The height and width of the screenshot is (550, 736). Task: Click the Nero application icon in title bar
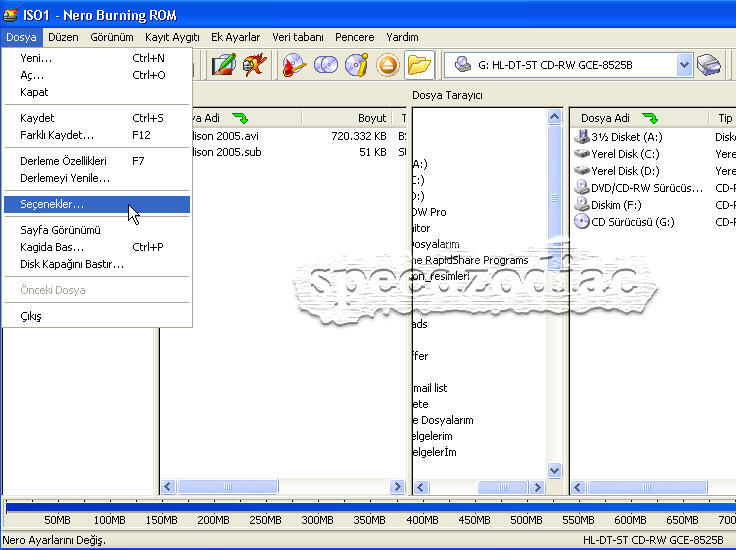point(10,15)
